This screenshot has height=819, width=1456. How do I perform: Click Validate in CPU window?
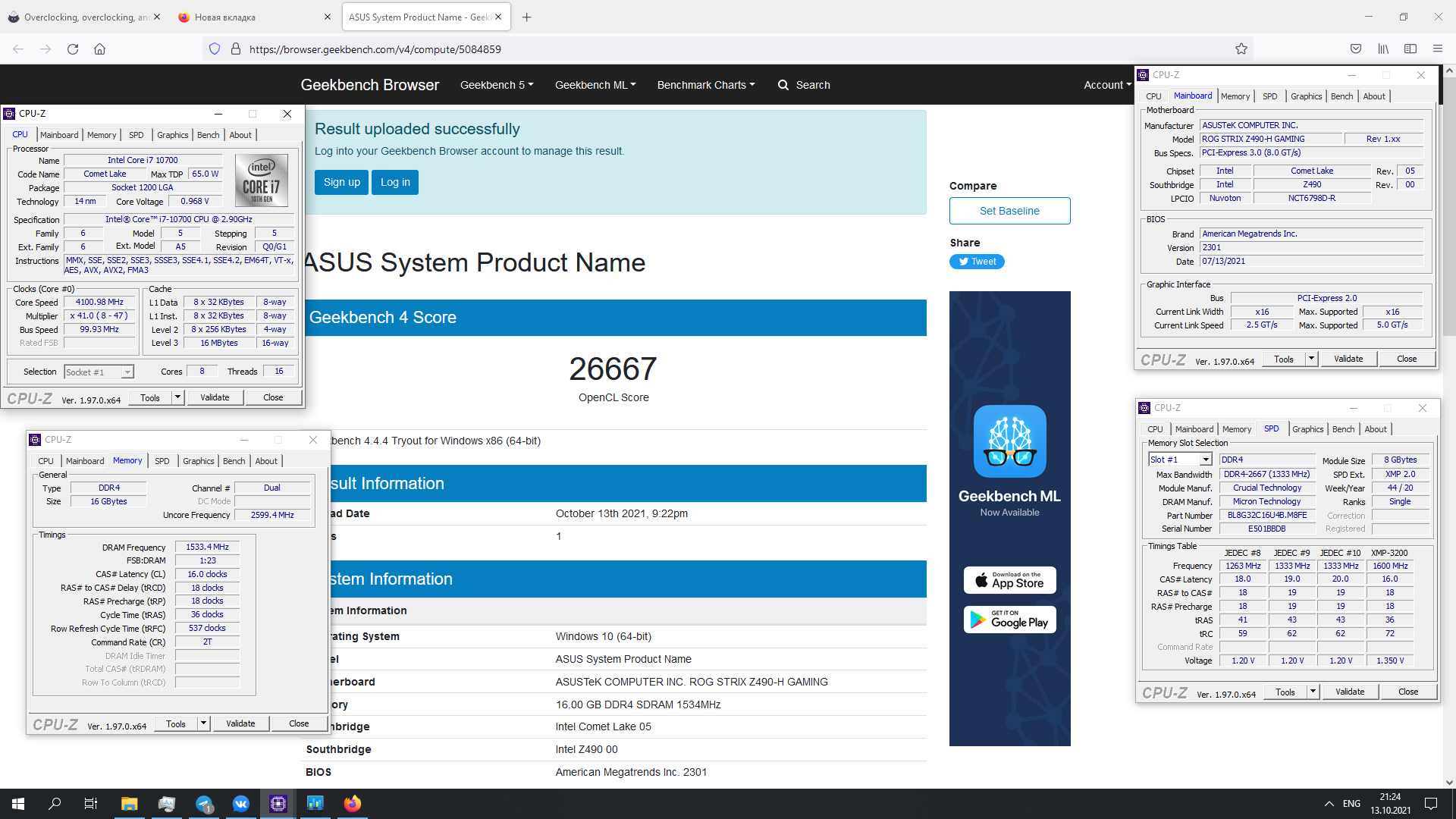click(215, 397)
